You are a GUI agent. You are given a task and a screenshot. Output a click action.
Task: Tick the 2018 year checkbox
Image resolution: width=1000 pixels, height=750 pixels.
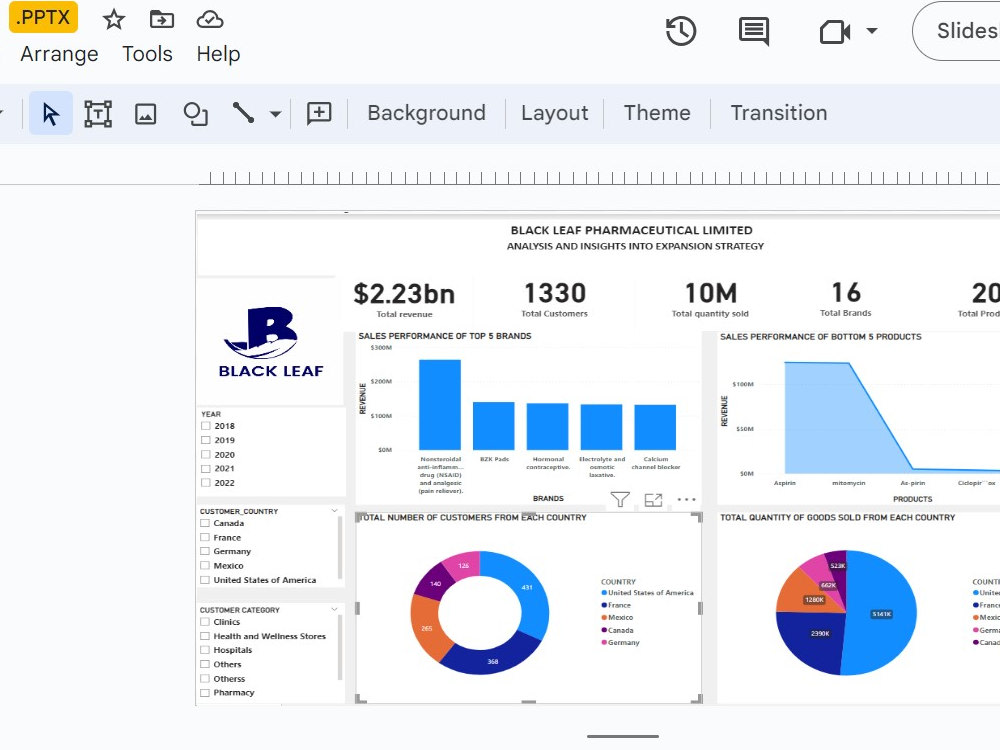pyautogui.click(x=205, y=426)
